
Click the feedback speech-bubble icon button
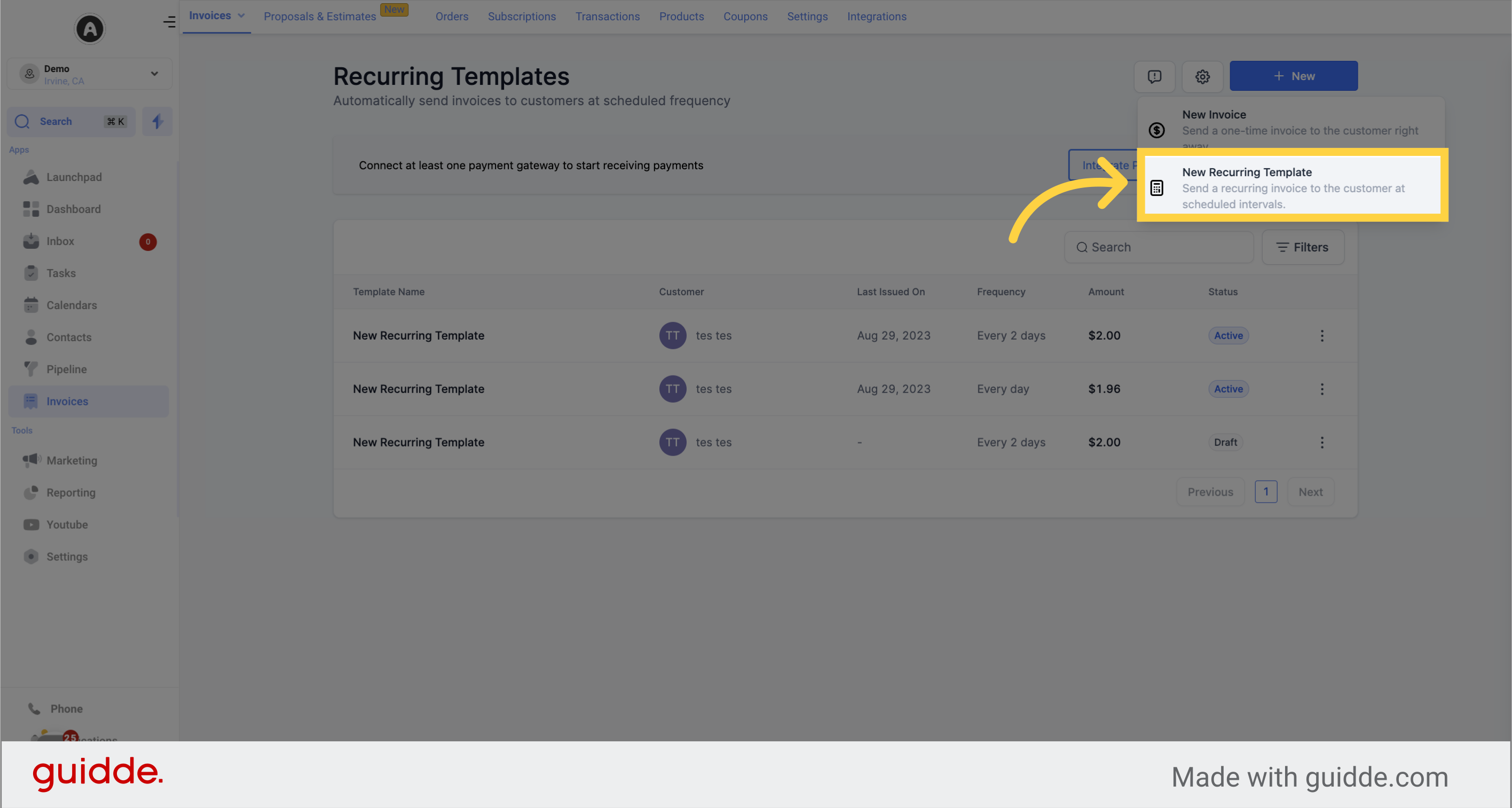[x=1154, y=76]
